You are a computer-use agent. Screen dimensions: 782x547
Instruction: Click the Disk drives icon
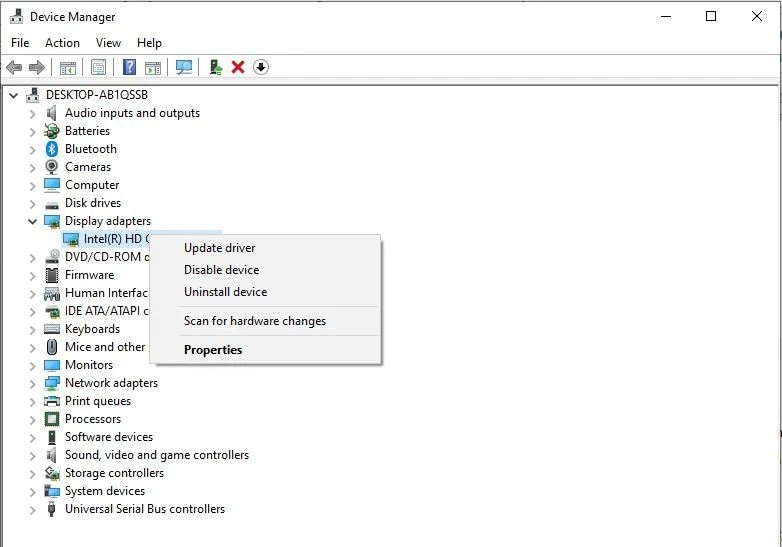[52, 204]
